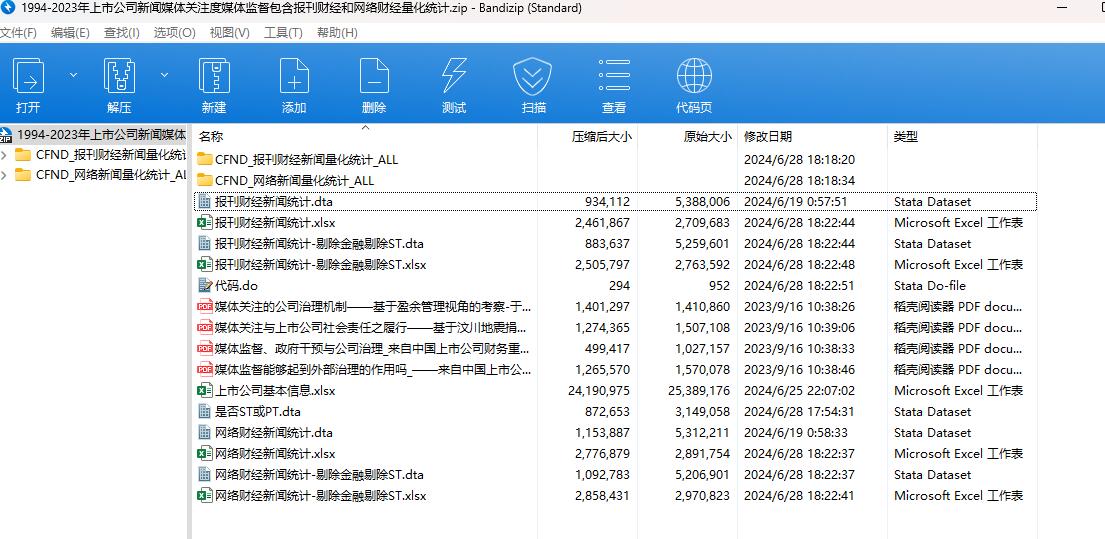The height and width of the screenshot is (539, 1105).
Task: Click the Excel icon of 上市公司基本信息.xlsx
Action: point(204,390)
